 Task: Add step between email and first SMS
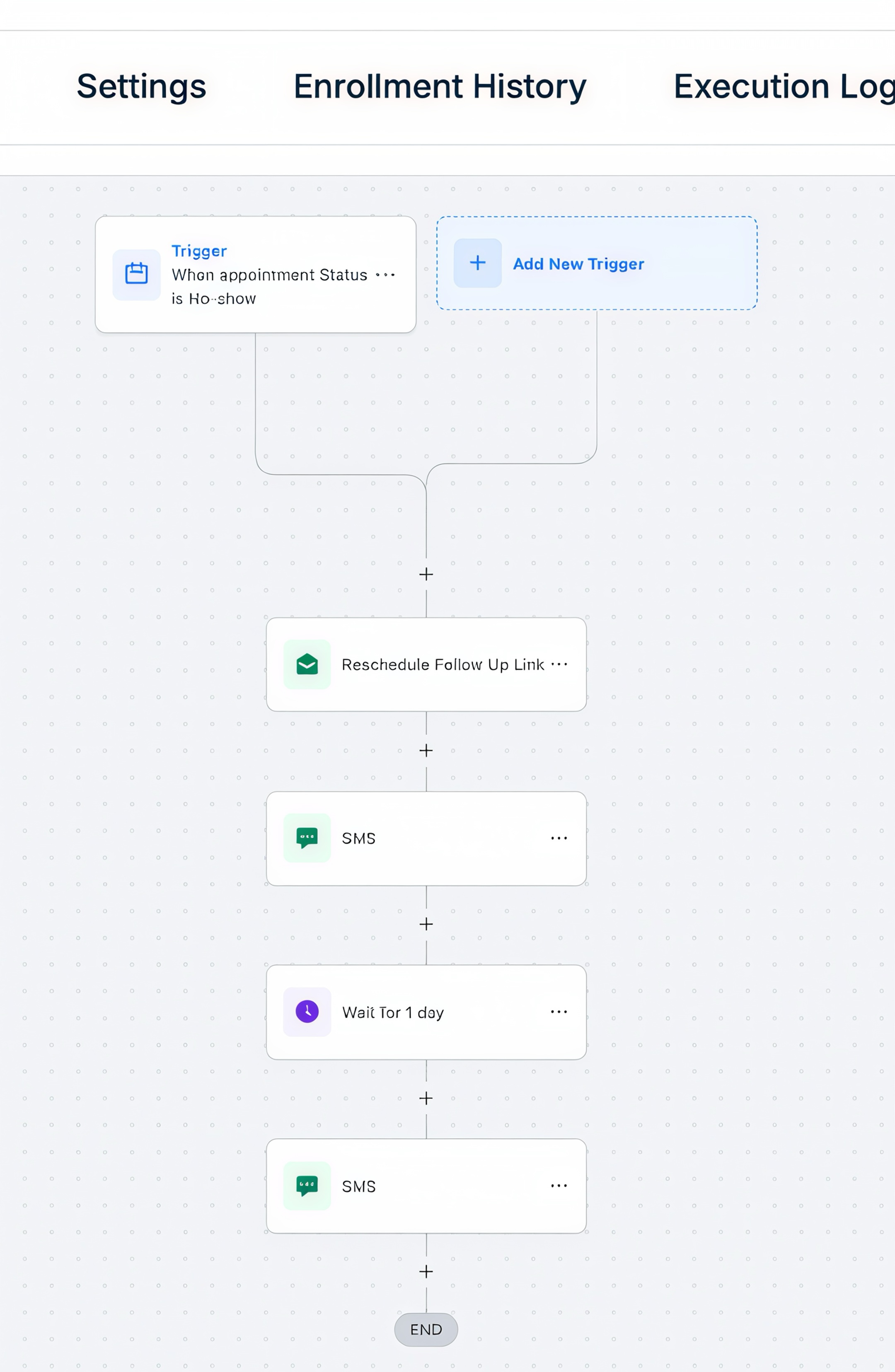tap(426, 751)
